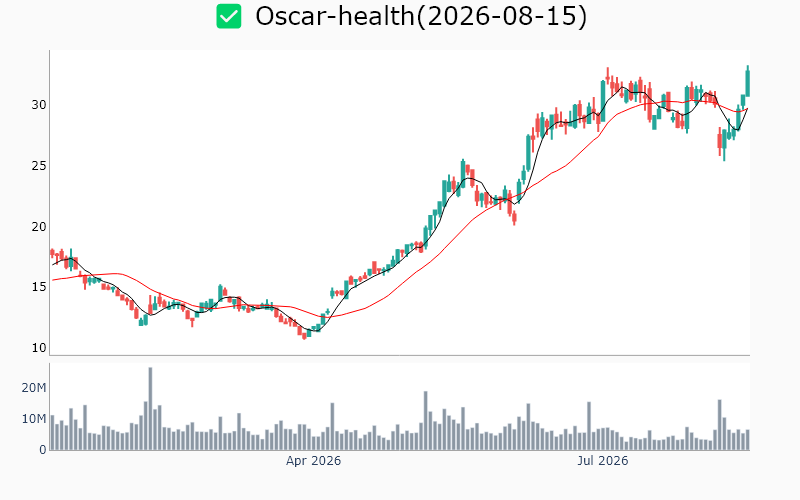Click the 10 price axis label

click(x=39, y=348)
